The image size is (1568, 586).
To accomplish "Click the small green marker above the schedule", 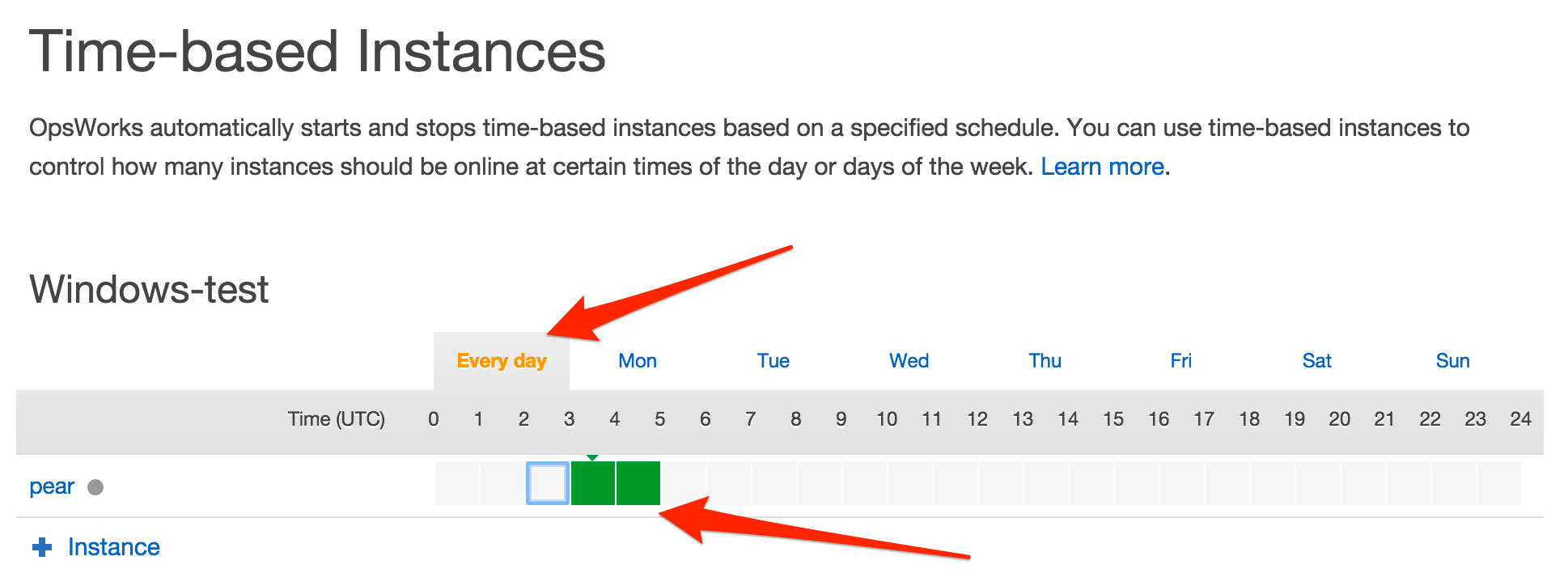I will click(x=592, y=458).
